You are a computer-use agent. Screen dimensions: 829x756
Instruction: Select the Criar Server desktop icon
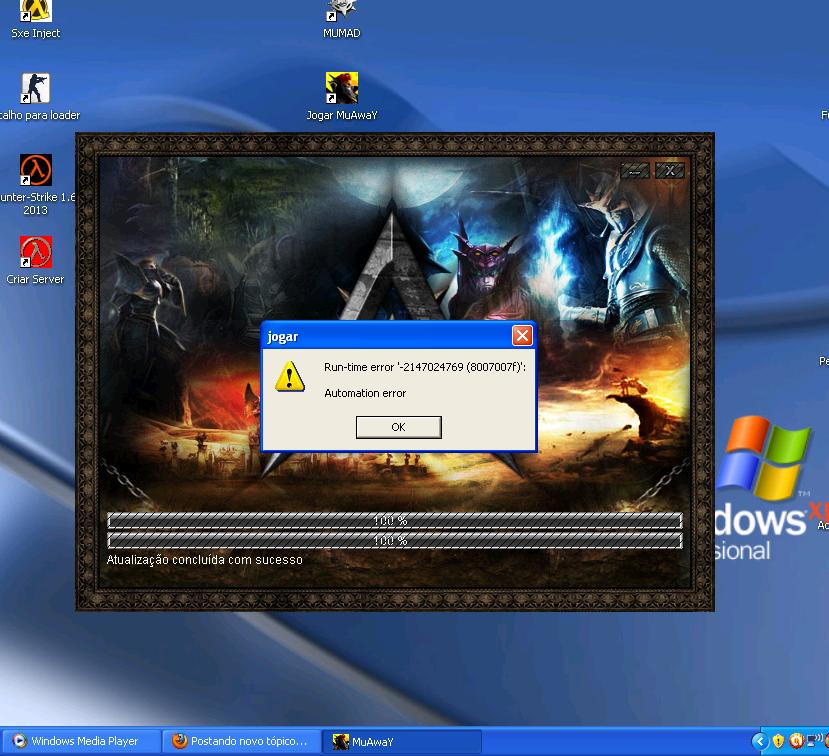click(x=36, y=252)
